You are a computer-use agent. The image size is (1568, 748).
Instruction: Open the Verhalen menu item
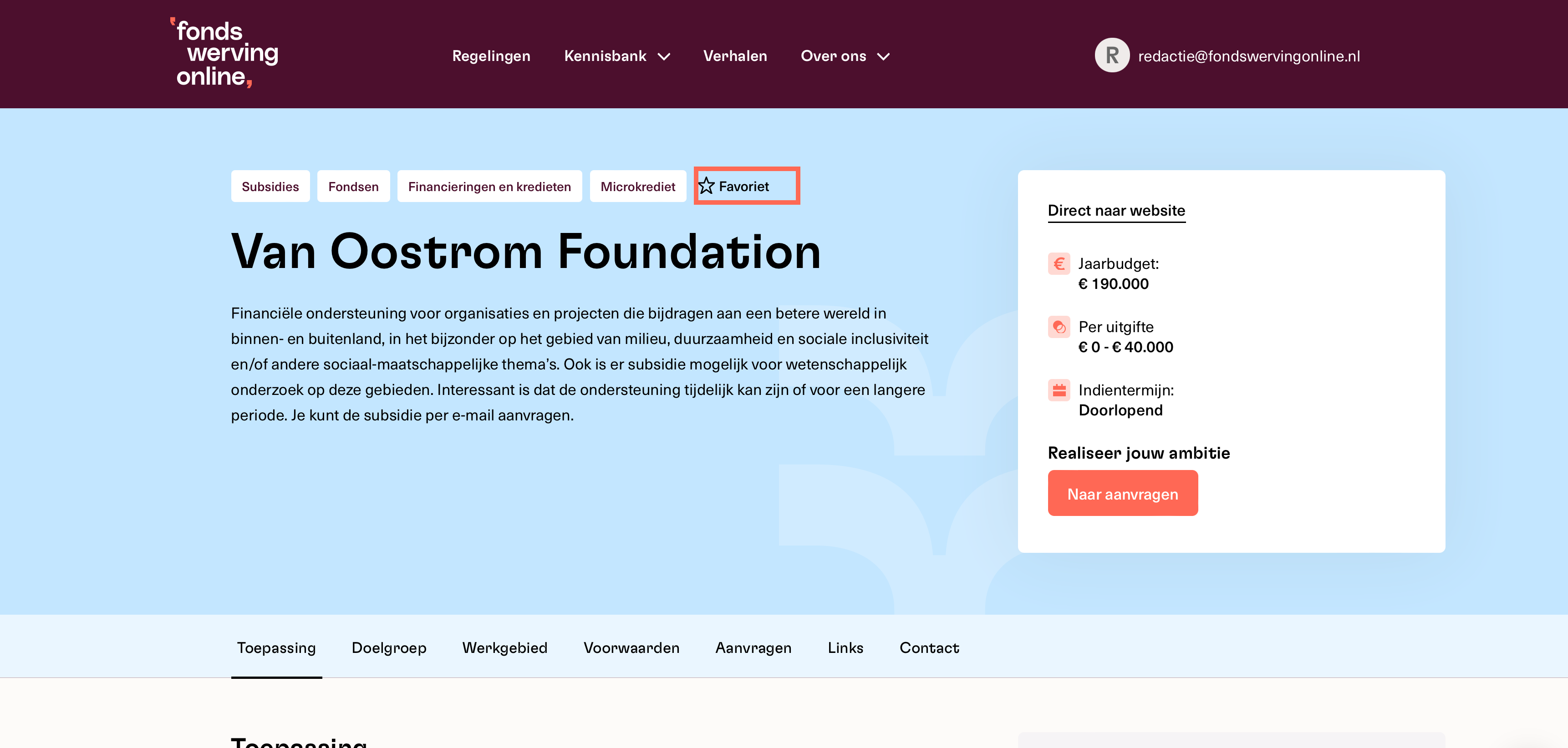[x=735, y=56]
